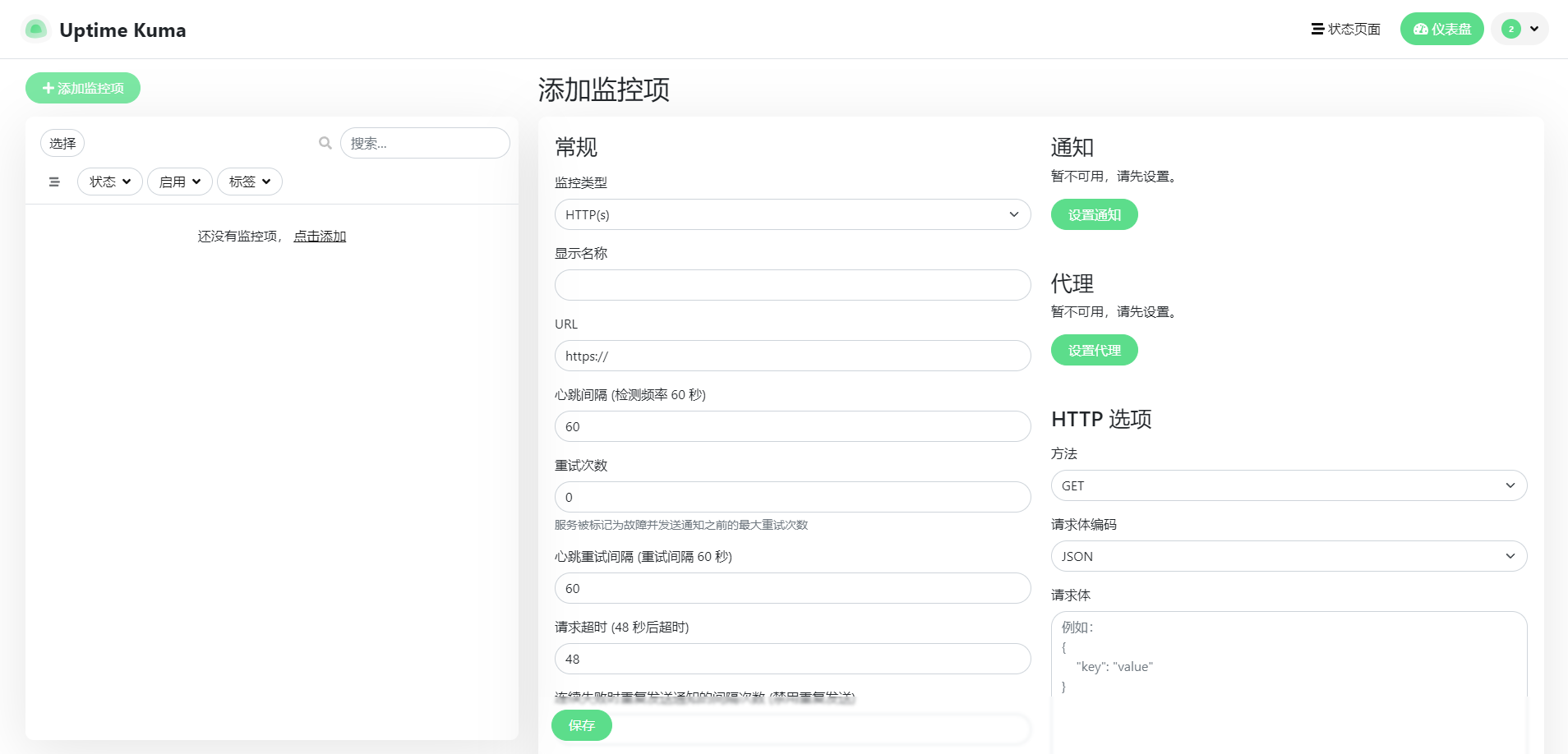Click the green avatar badge
This screenshot has height=754, width=1568.
(1511, 30)
